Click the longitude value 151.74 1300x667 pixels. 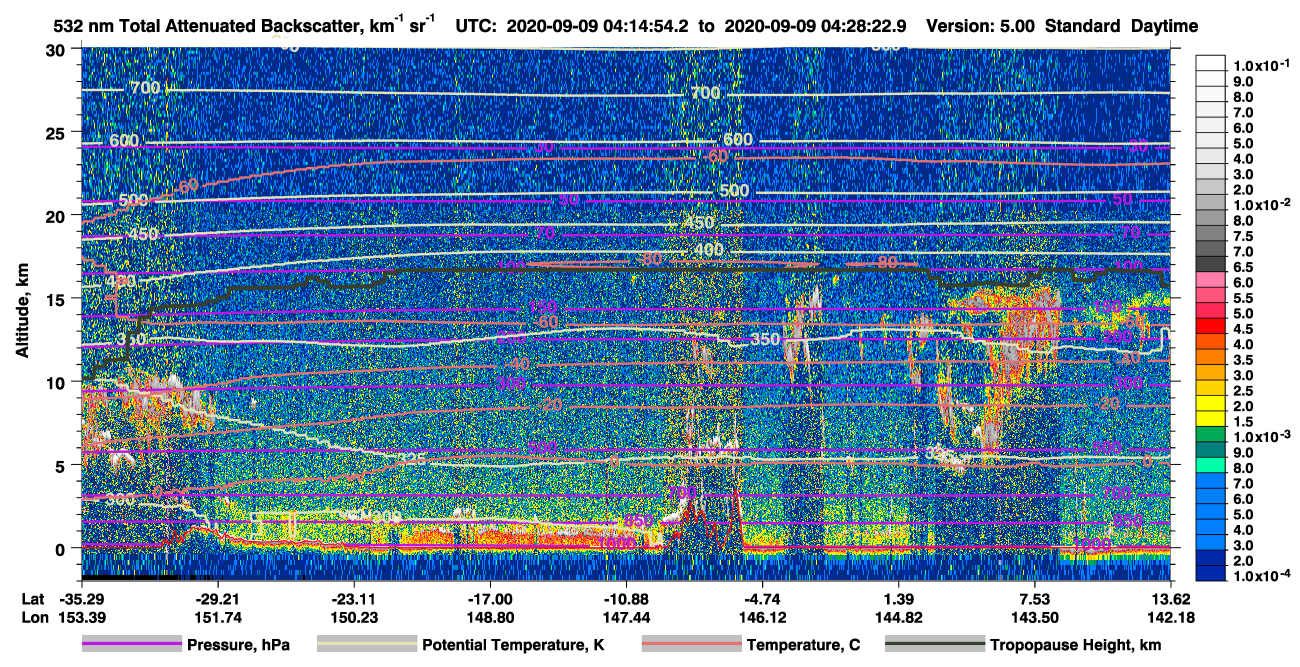pos(217,617)
